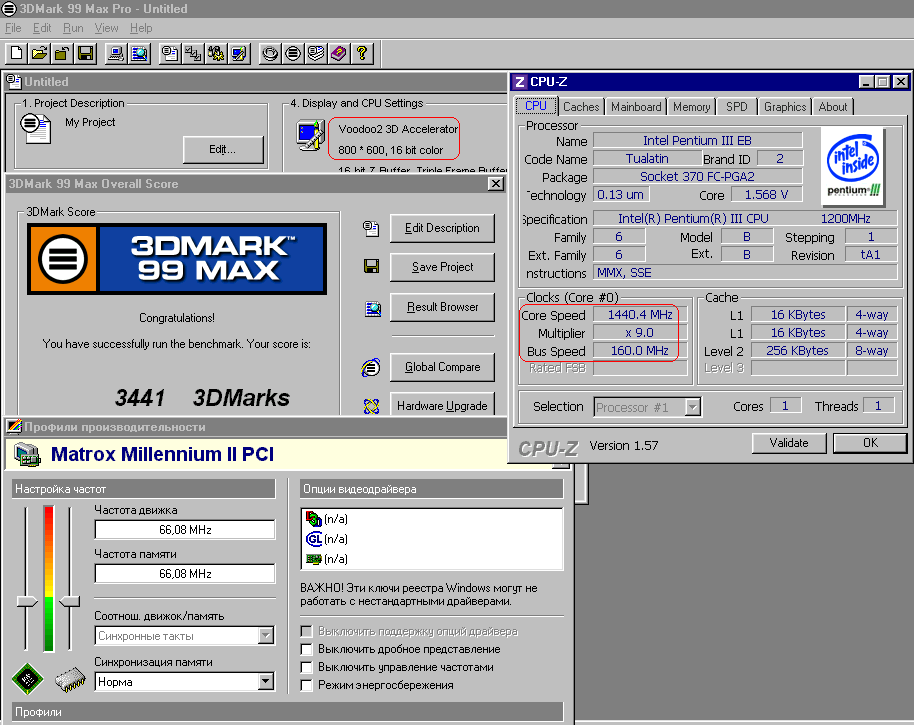Open the Run menu
Viewport: 914px width, 725px height.
73,28
